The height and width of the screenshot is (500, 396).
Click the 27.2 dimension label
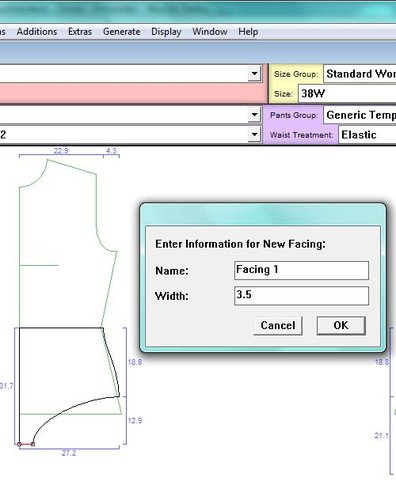(x=69, y=453)
